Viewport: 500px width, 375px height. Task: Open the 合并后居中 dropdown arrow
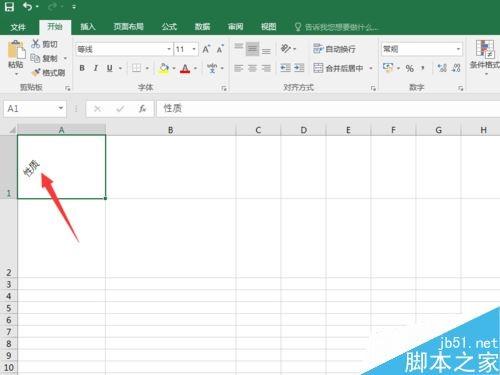coord(371,68)
